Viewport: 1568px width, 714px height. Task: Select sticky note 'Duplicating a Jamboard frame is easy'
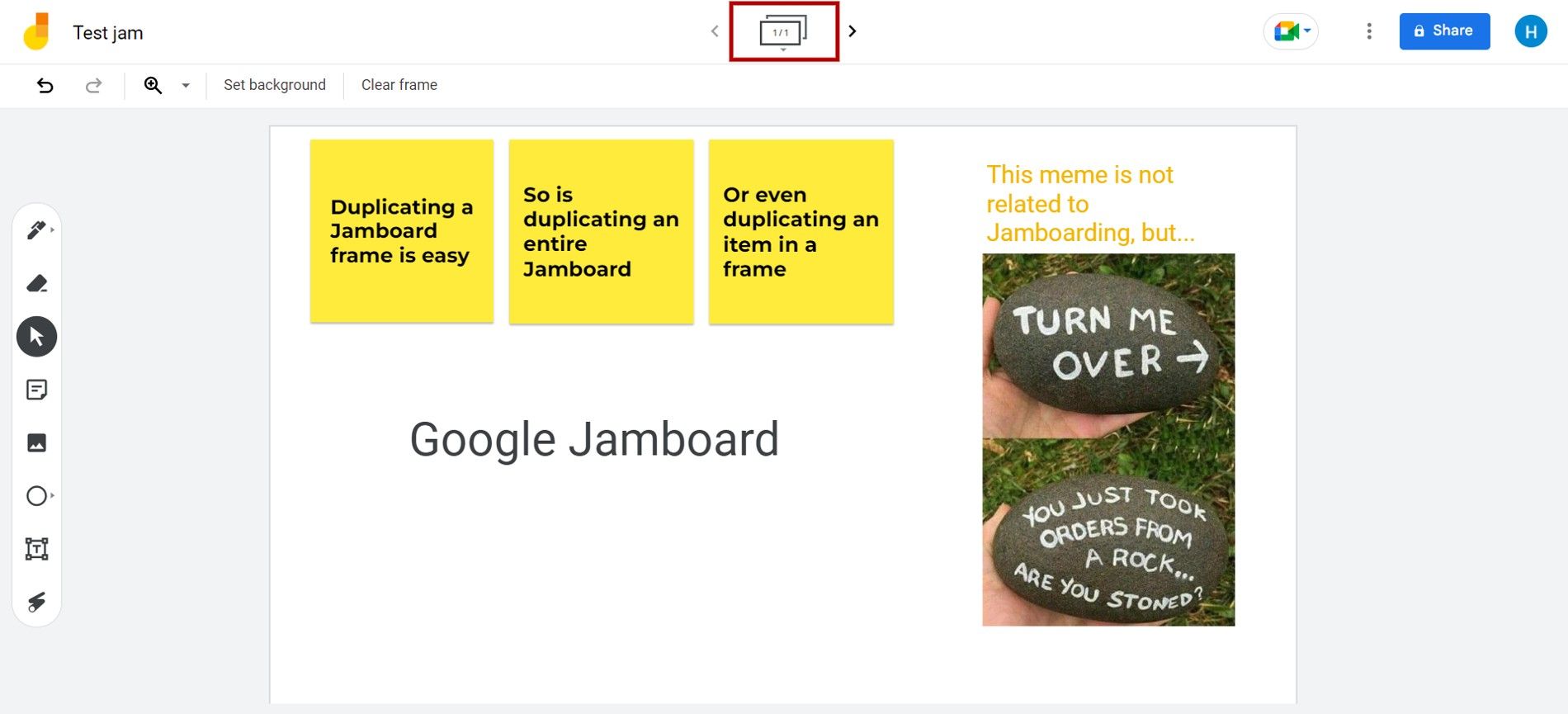coord(402,231)
